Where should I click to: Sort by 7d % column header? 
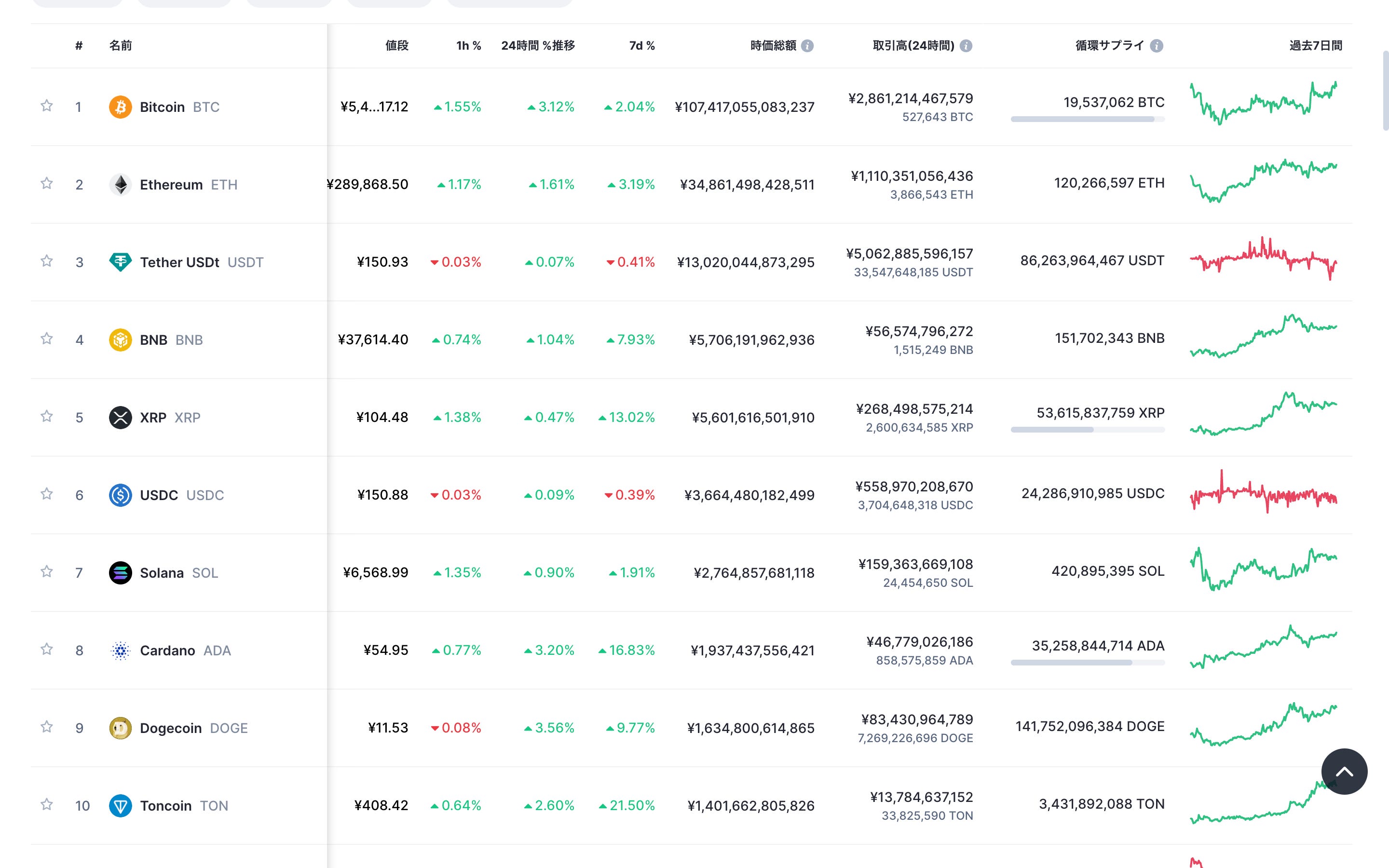642,45
